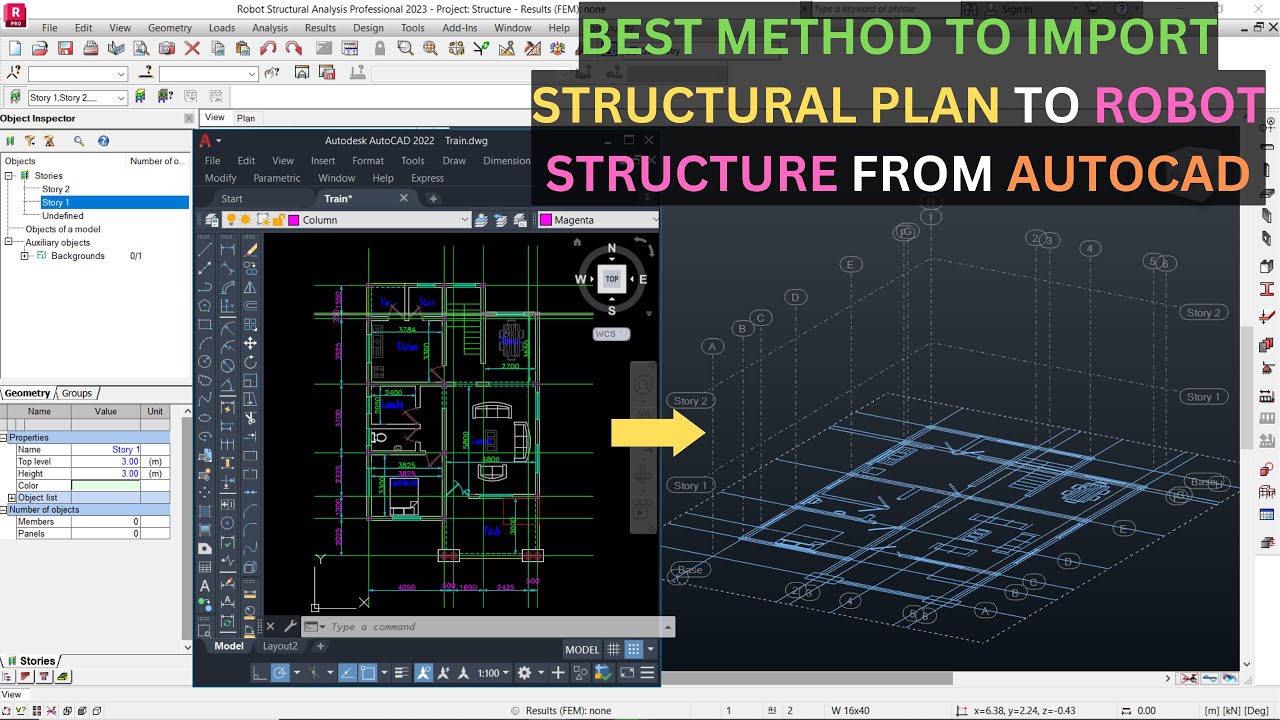Click the Undo arrow in Robot toolbar
The height and width of the screenshot is (720, 1280).
[268, 48]
